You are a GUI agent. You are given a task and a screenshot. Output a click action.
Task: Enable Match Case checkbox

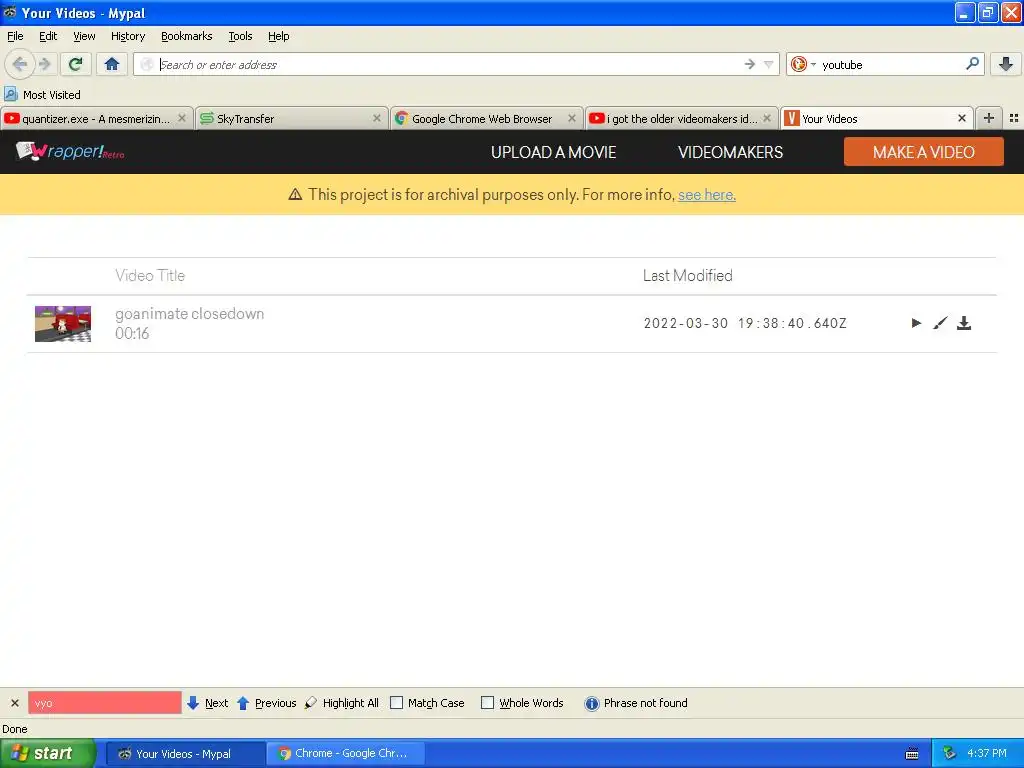click(x=396, y=703)
